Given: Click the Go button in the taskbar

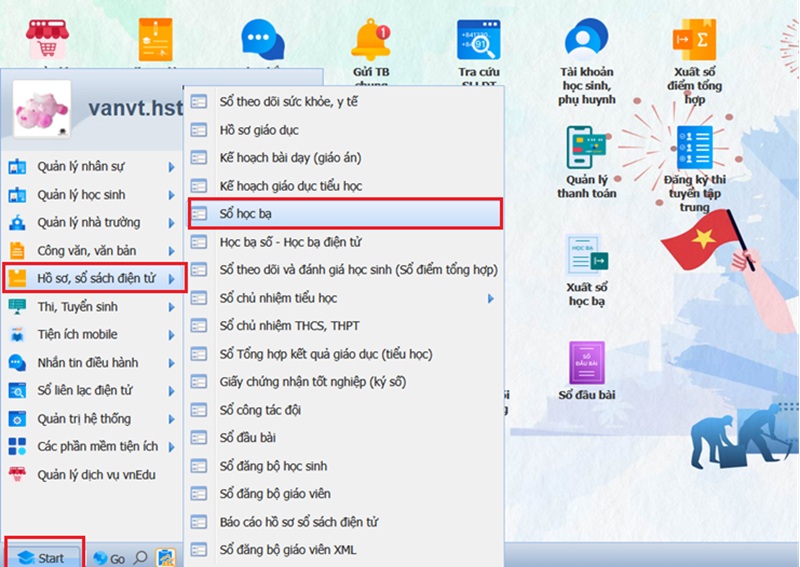Looking at the screenshot, I should pos(110,558).
